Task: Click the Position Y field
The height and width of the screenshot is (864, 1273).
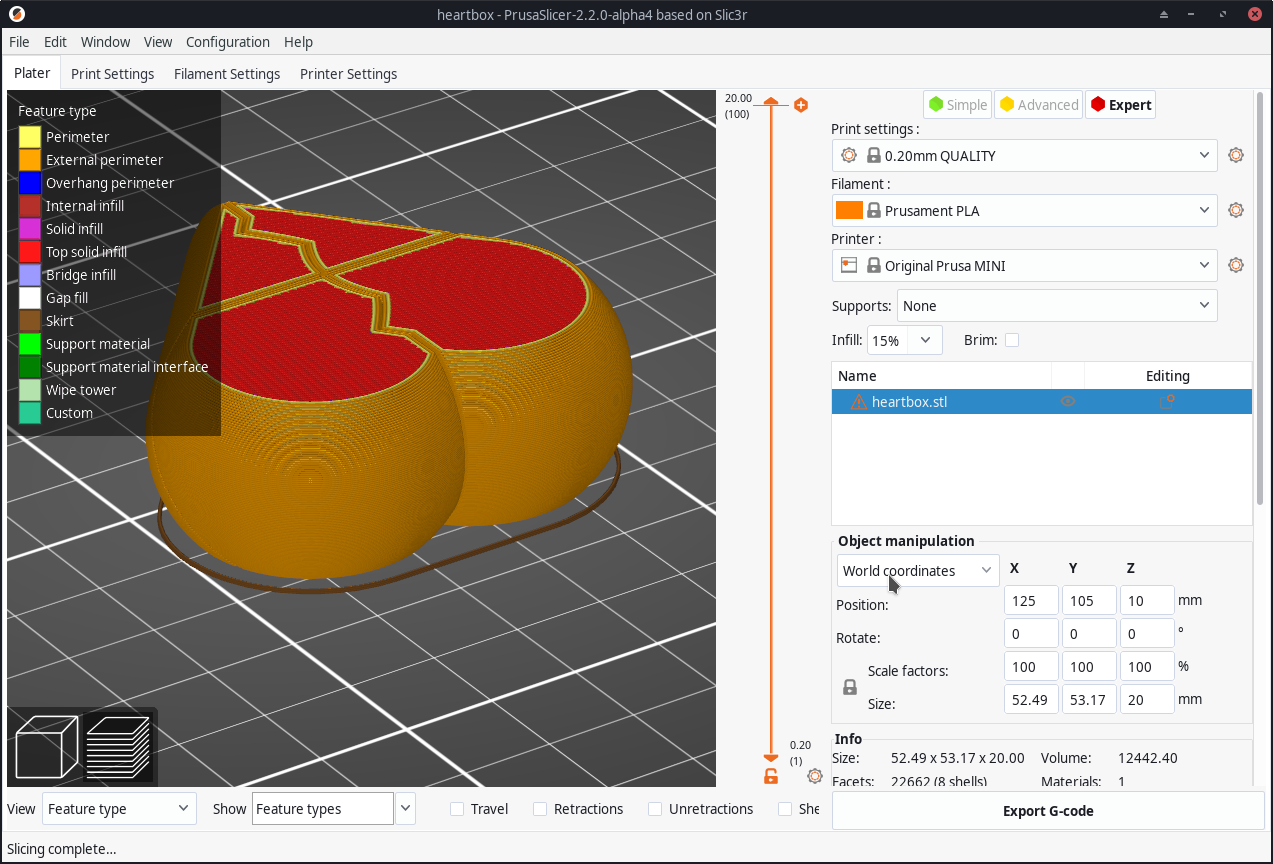Action: coord(1089,600)
